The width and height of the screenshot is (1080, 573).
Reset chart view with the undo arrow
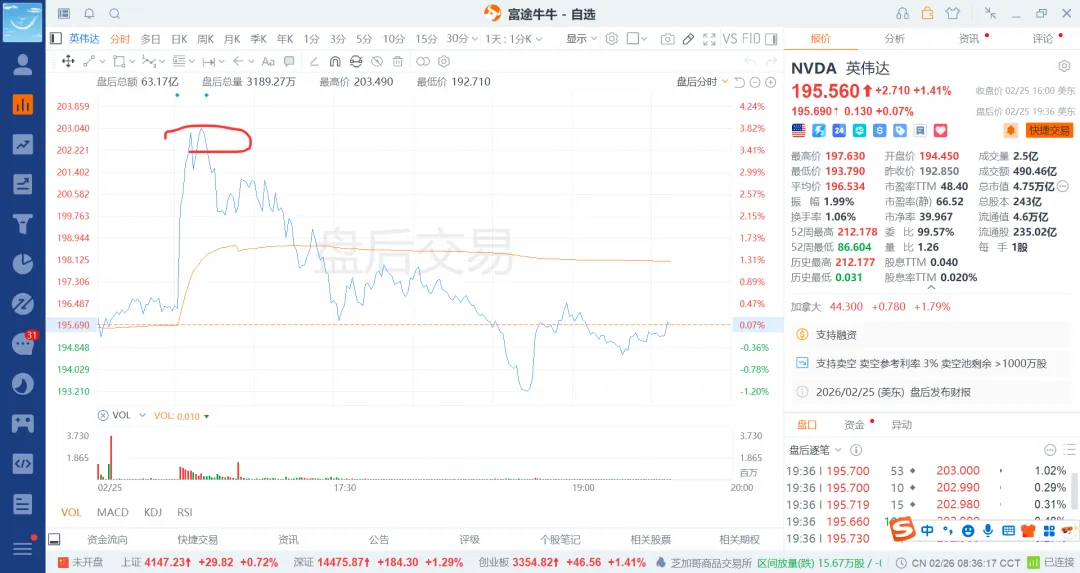[739, 82]
